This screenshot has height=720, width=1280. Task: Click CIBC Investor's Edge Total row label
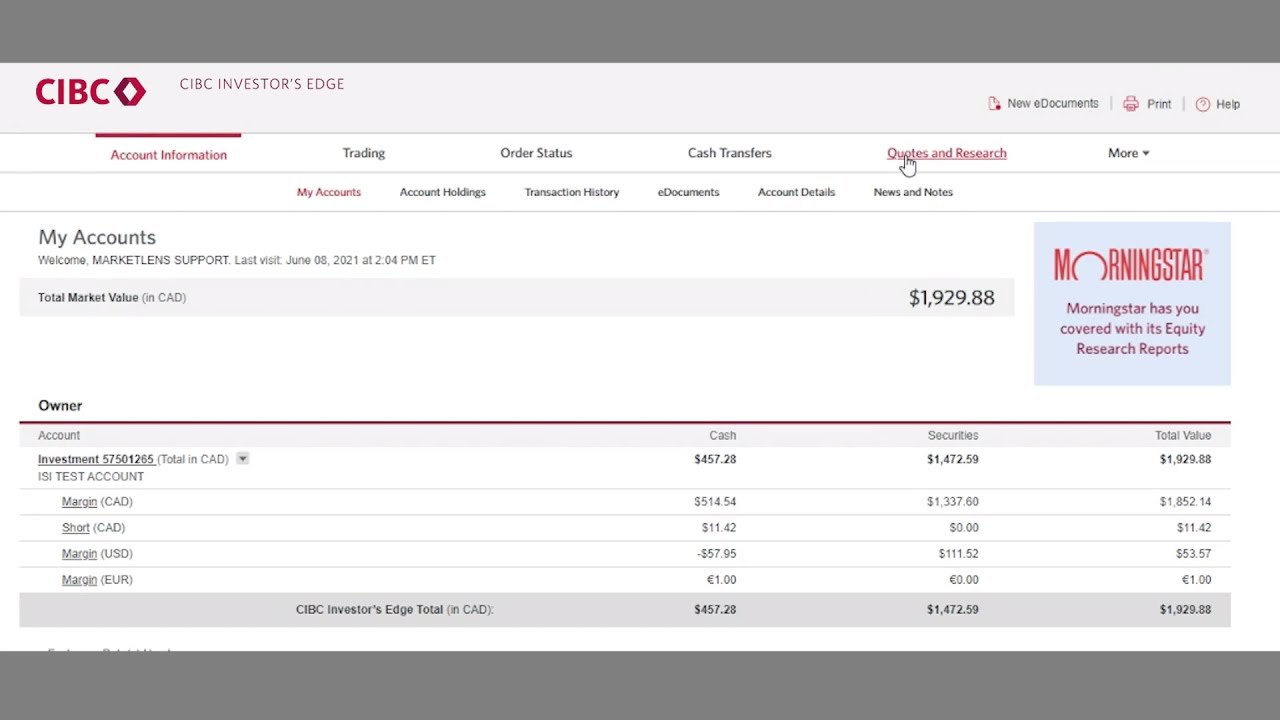pos(395,610)
